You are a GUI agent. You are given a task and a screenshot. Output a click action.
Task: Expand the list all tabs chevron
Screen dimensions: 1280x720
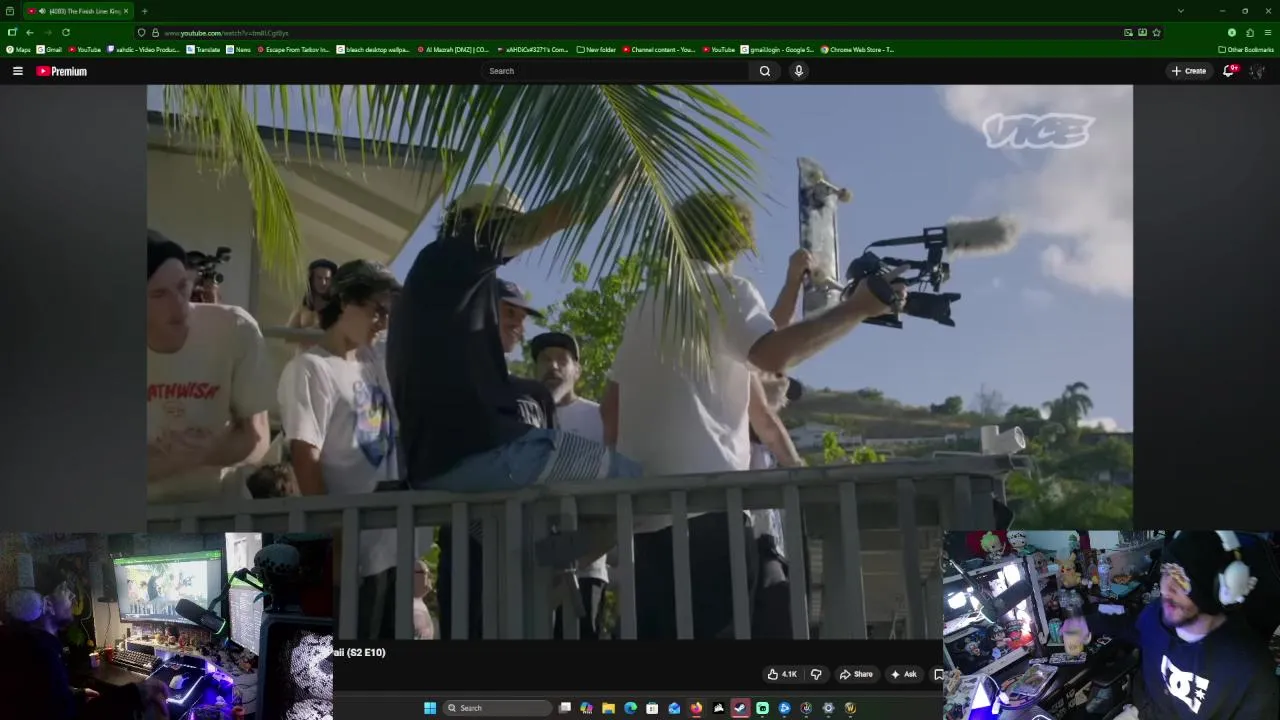[1180, 11]
